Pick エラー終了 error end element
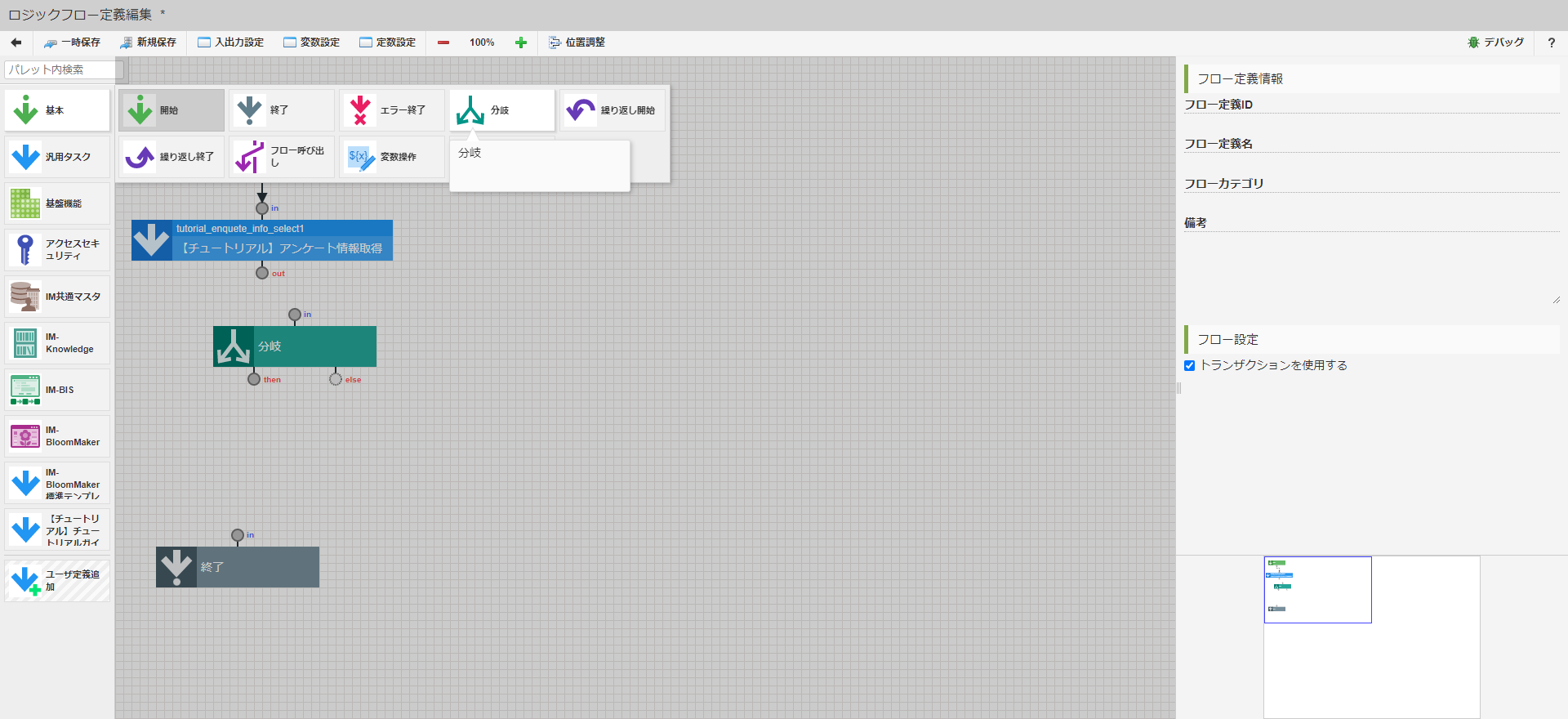Screen dimensions: 1568x719 click(x=392, y=110)
